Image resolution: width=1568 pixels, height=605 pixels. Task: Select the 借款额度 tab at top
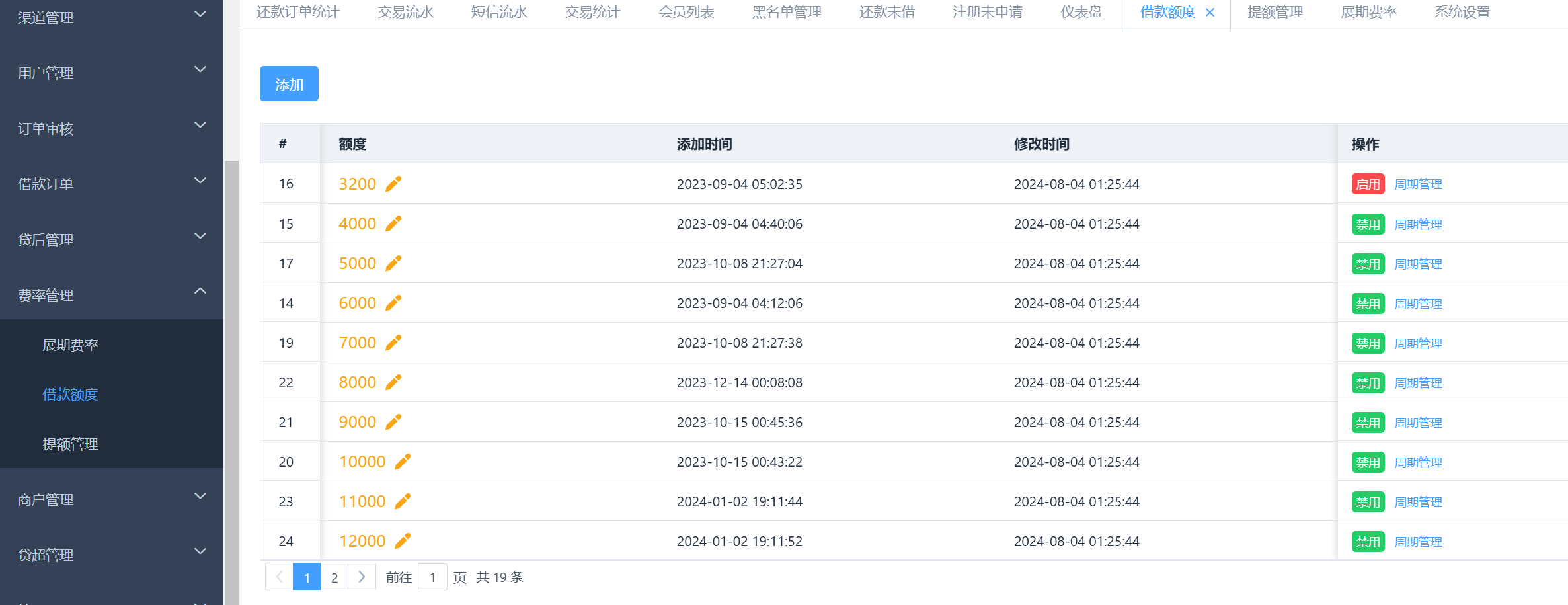(1167, 12)
